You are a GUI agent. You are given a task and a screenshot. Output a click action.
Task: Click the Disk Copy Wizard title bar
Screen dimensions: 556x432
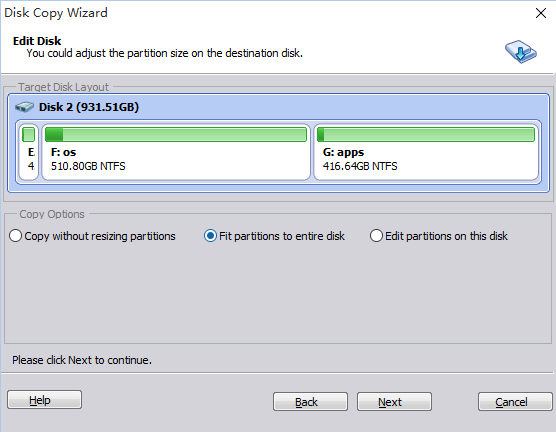266,13
